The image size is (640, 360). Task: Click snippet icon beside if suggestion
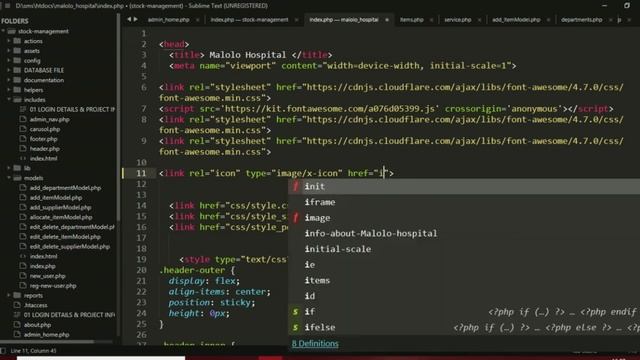point(296,312)
